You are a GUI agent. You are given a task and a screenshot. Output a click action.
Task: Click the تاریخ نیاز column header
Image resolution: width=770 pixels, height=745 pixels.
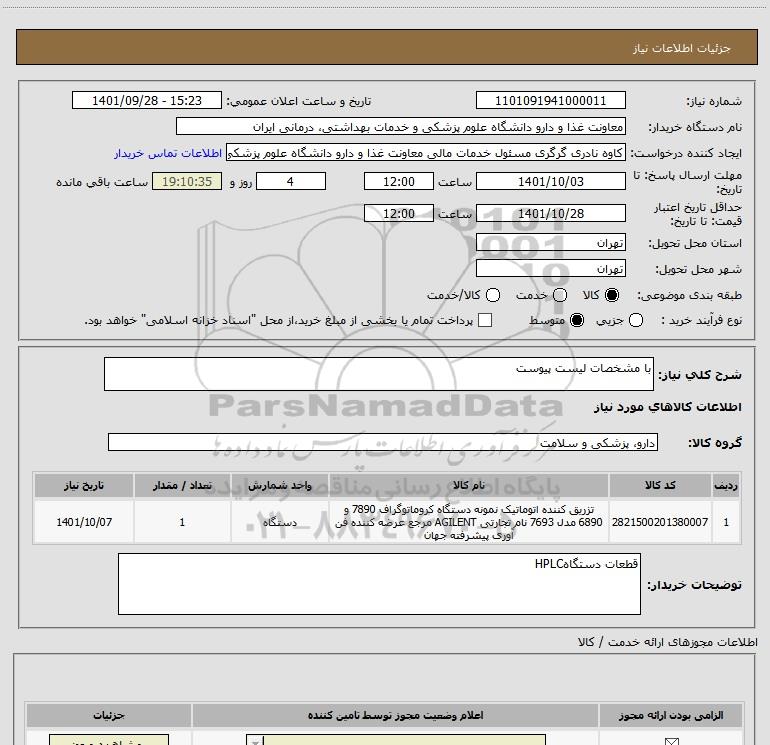click(x=84, y=485)
